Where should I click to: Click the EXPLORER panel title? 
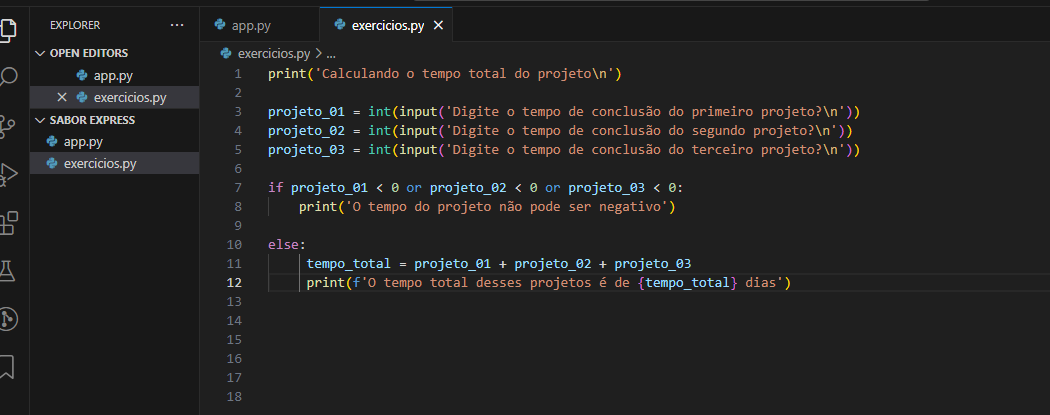pos(75,25)
